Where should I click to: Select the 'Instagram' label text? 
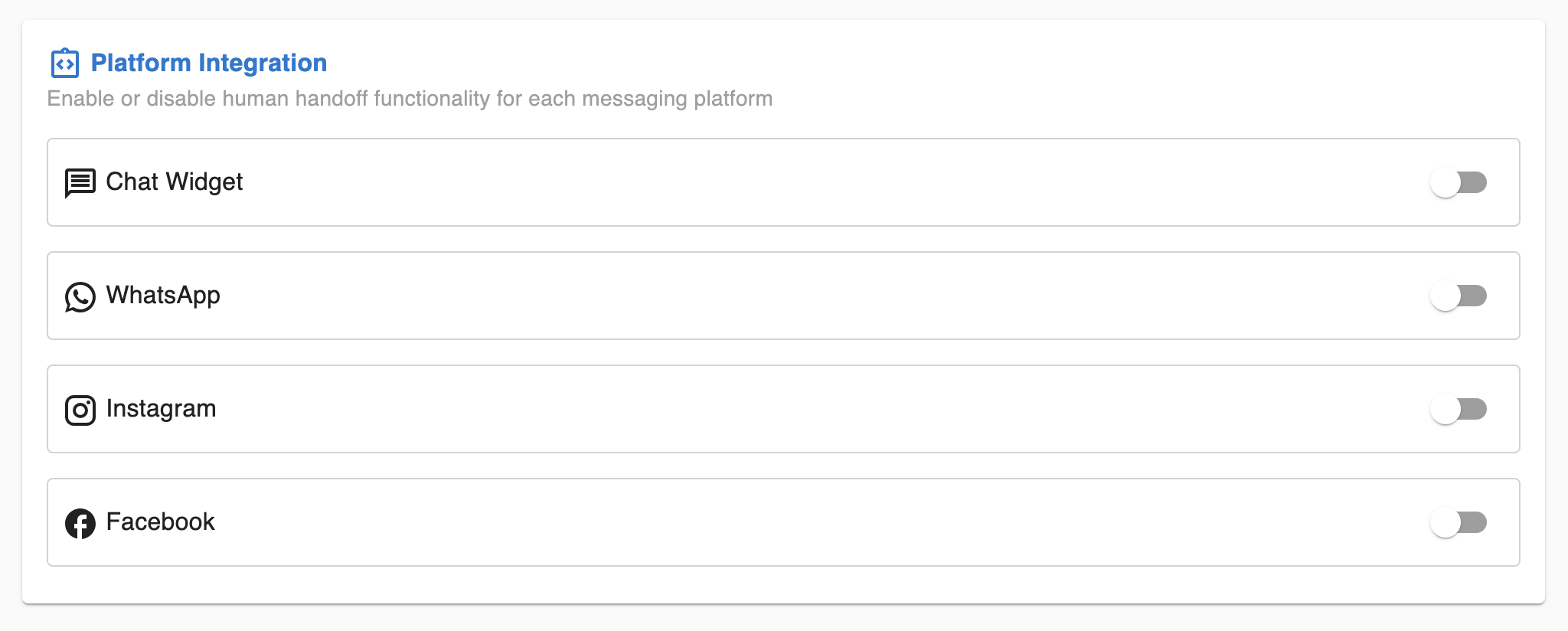(x=162, y=409)
